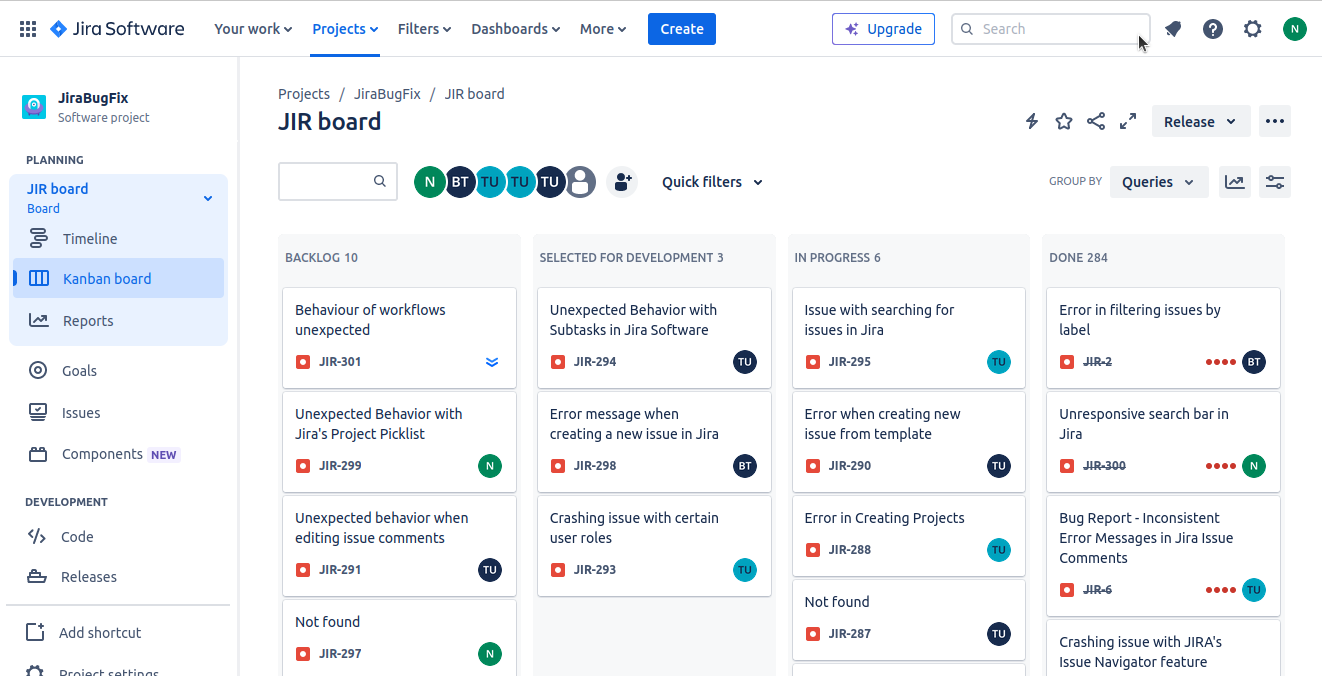
Task: Open the insights chart icon
Action: pos(1235,182)
